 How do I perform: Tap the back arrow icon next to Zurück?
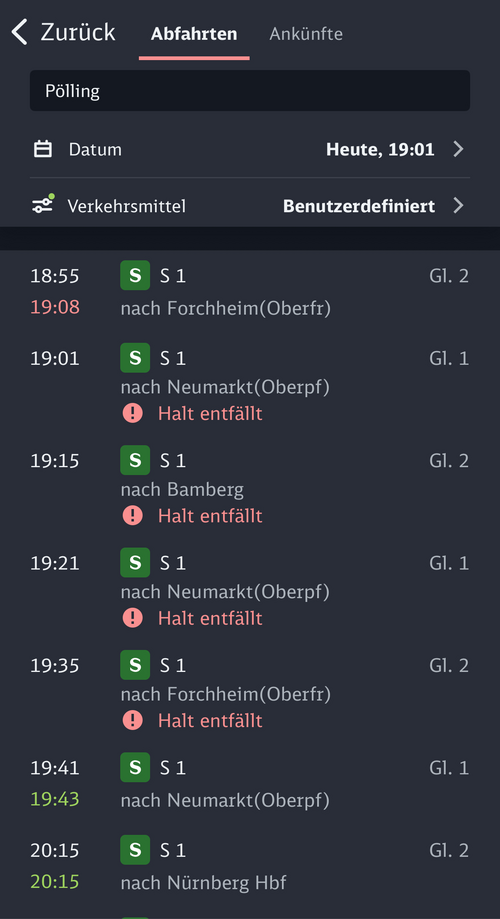click(x=19, y=32)
